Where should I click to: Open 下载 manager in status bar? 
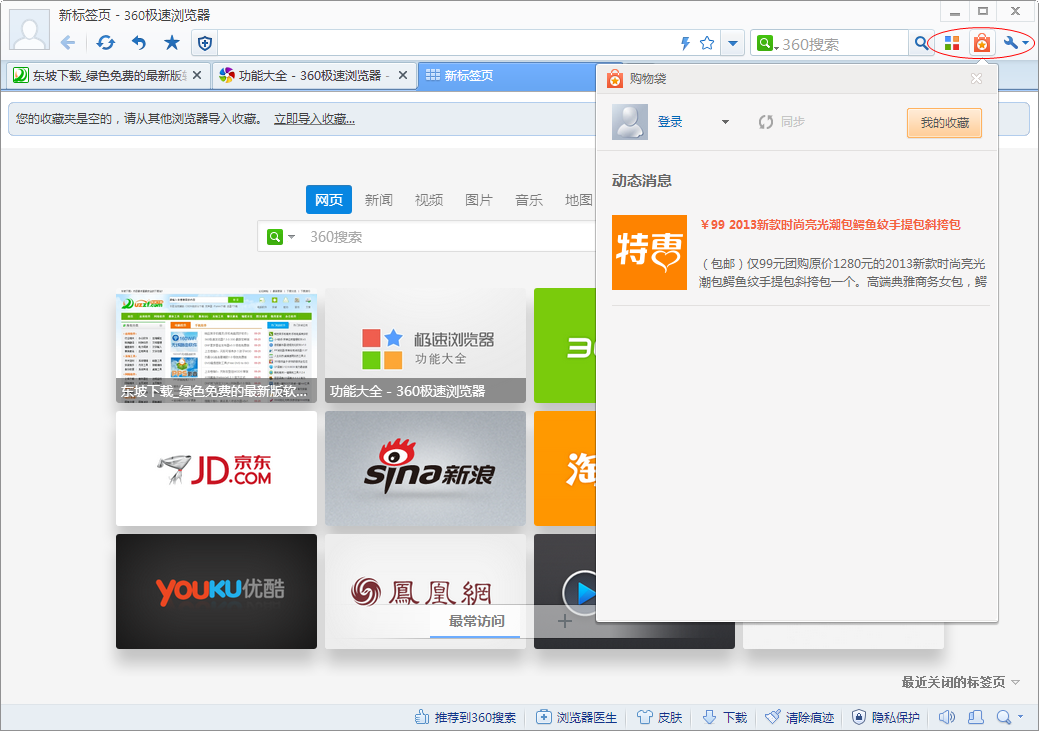tap(724, 717)
